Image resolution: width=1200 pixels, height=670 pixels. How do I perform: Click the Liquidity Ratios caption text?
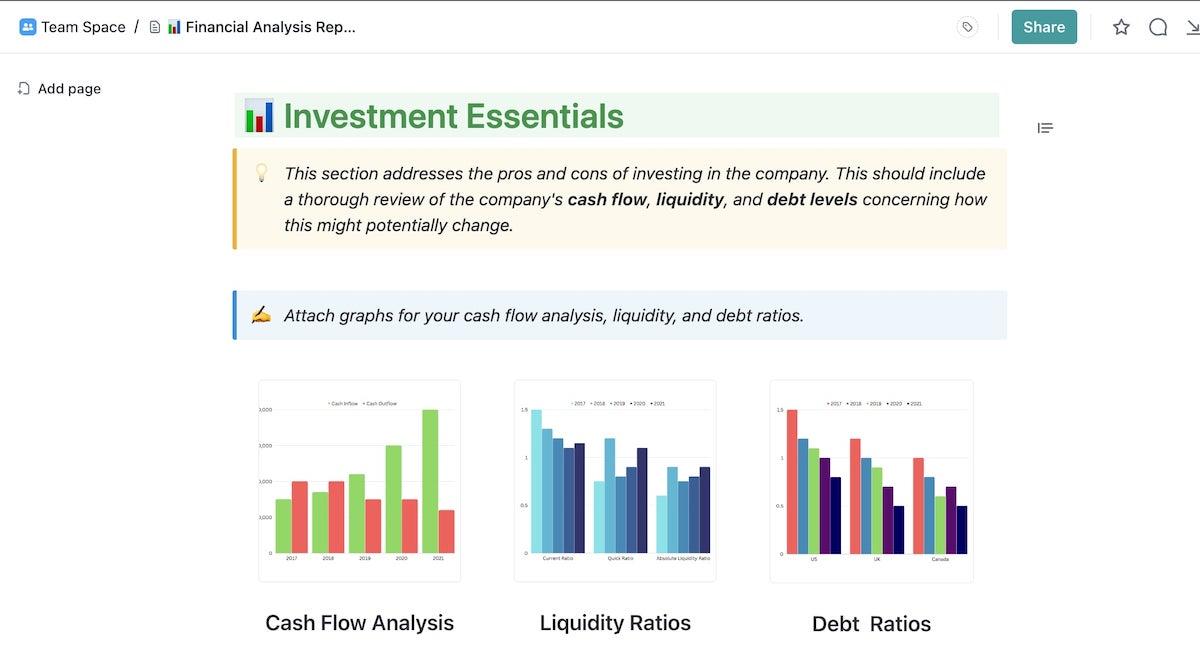(615, 623)
